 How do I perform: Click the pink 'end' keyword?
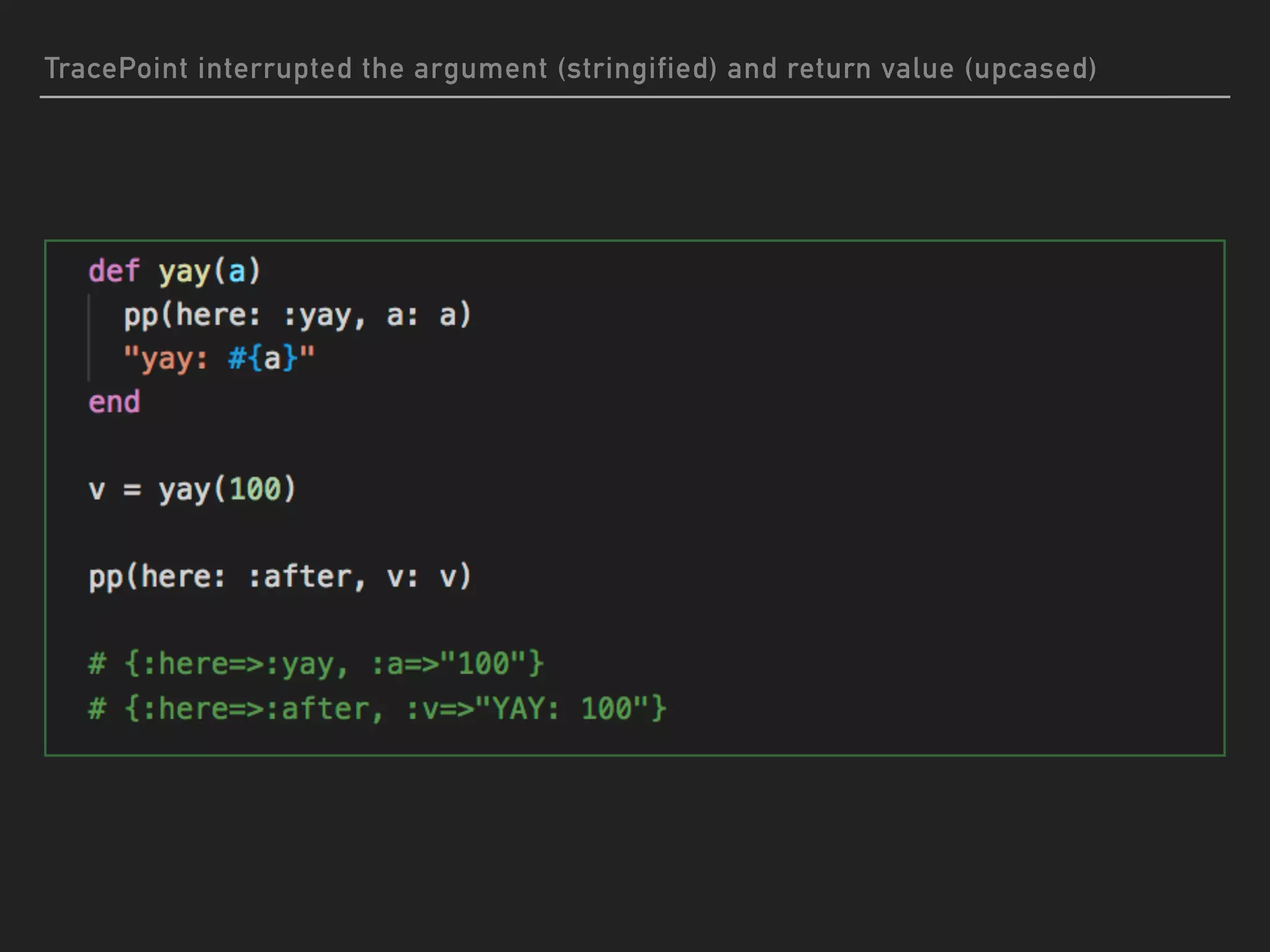[115, 402]
